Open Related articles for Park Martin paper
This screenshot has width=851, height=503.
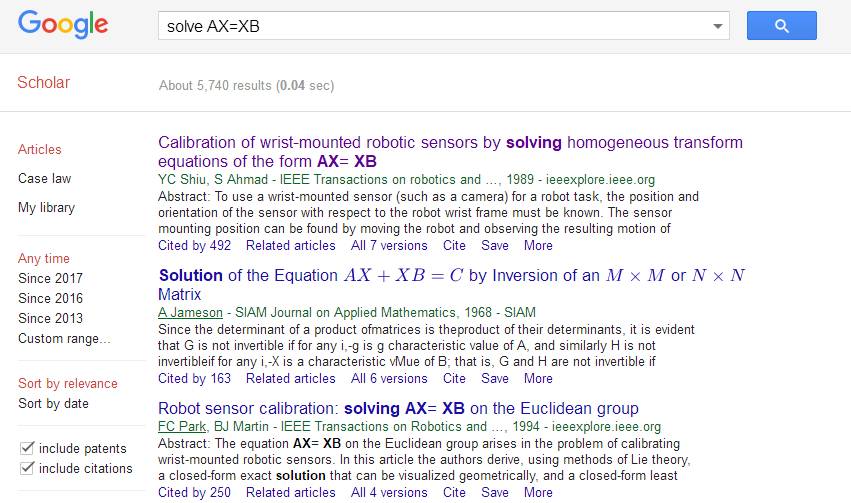291,492
